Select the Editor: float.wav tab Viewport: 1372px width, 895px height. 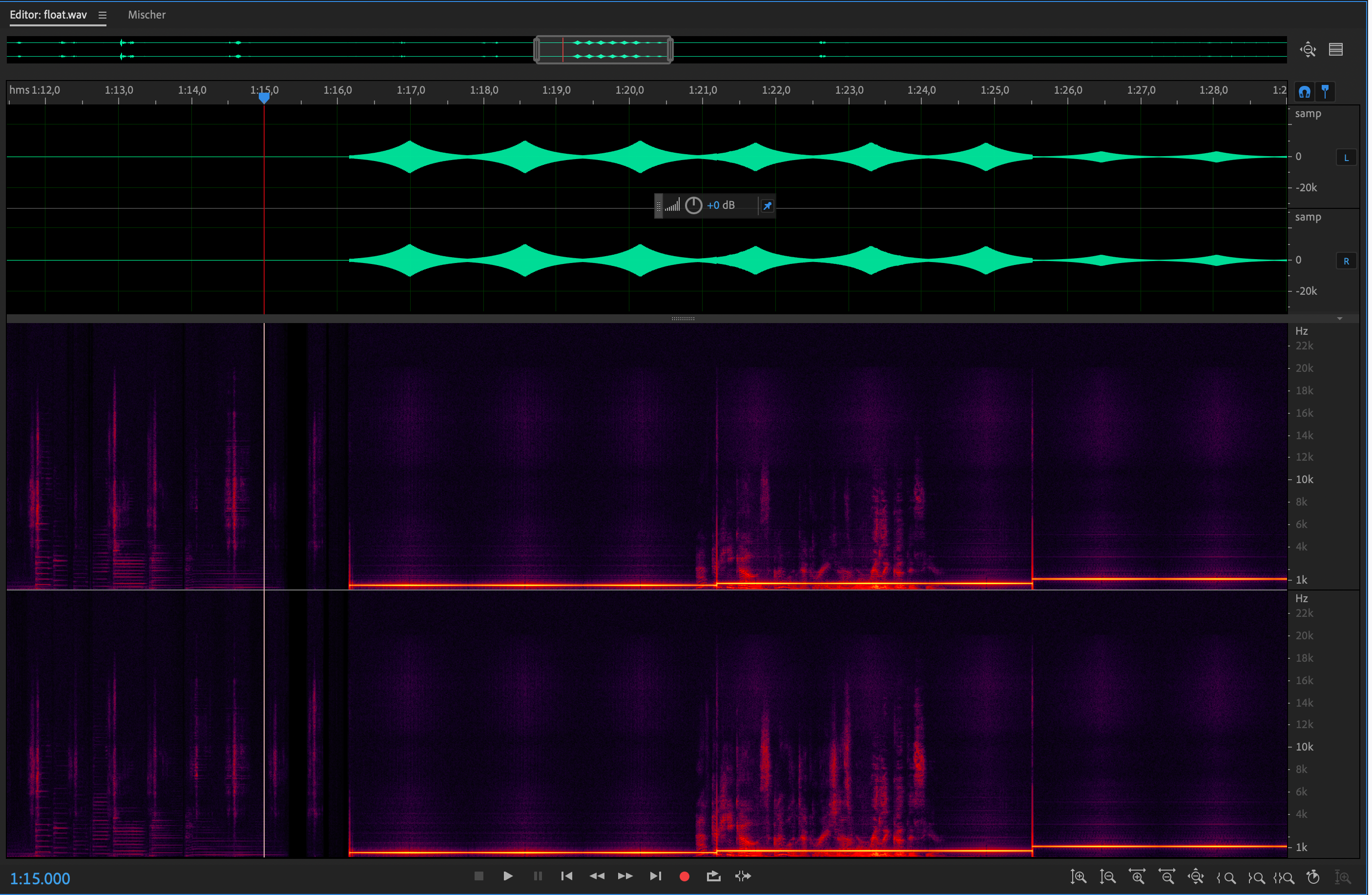pyautogui.click(x=48, y=15)
